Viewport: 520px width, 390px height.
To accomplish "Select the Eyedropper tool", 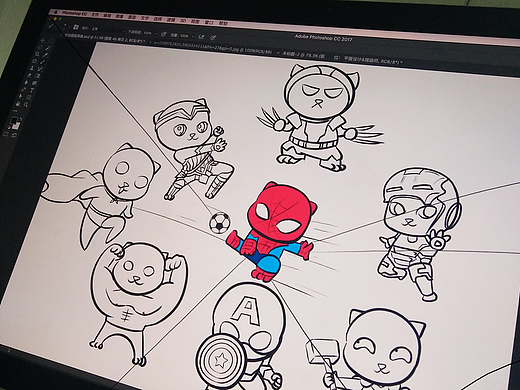I will 46,55.
